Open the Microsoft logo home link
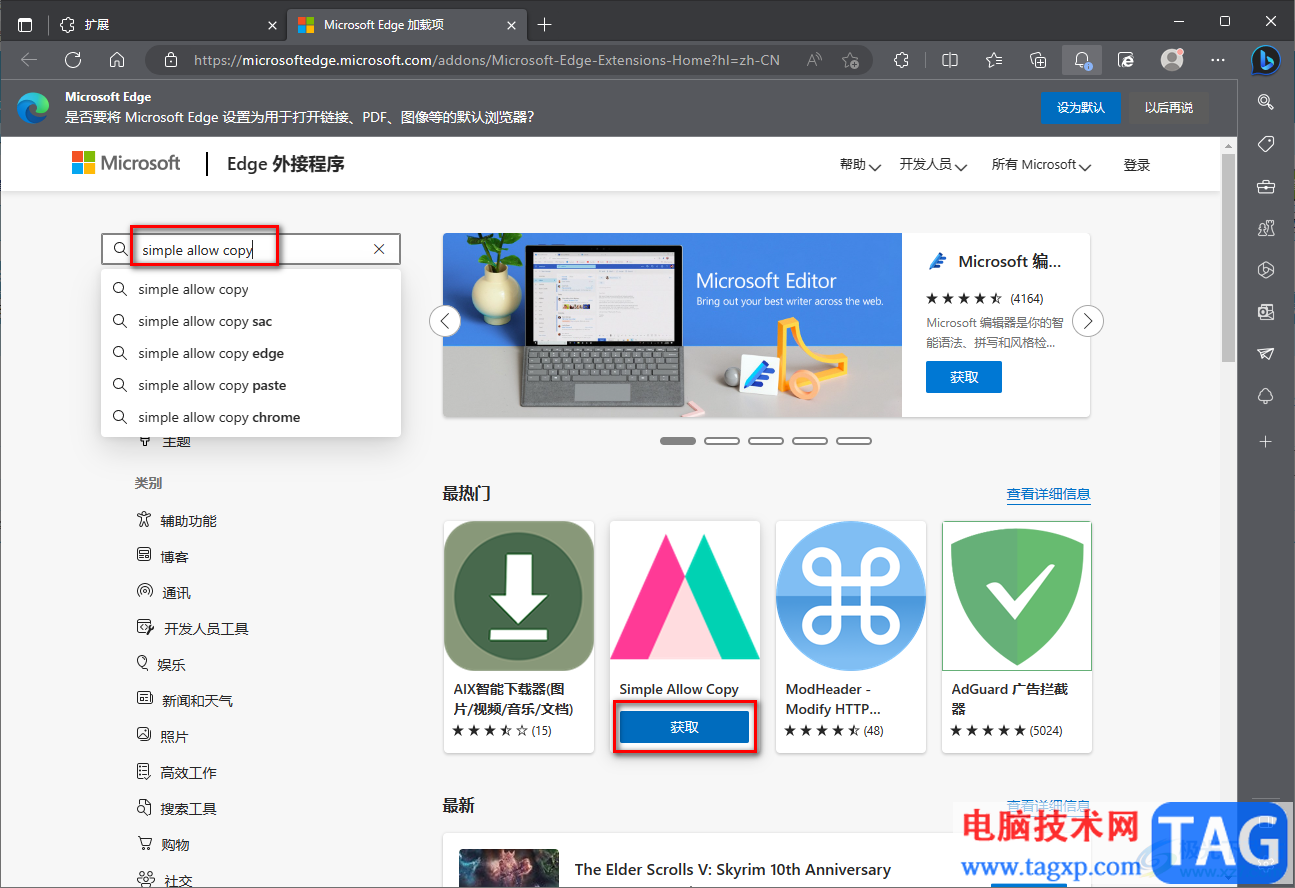 [126, 163]
